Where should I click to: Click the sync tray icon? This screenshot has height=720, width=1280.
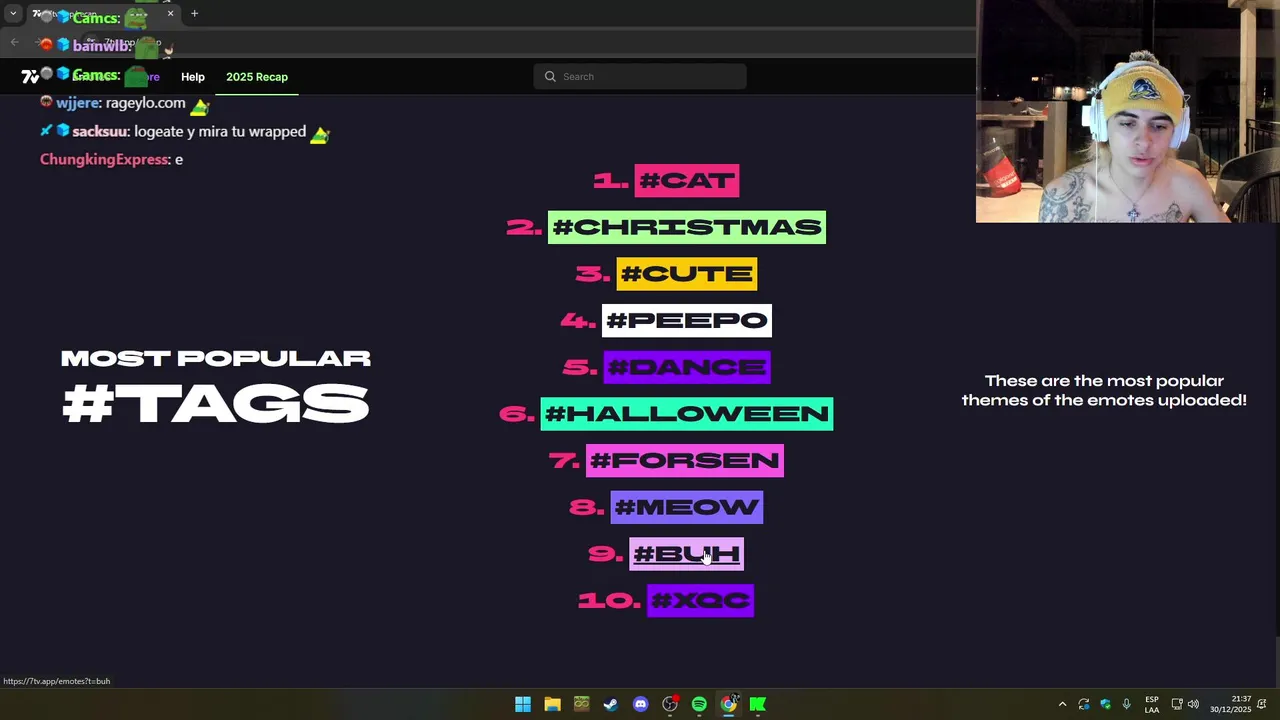pyautogui.click(x=1084, y=705)
